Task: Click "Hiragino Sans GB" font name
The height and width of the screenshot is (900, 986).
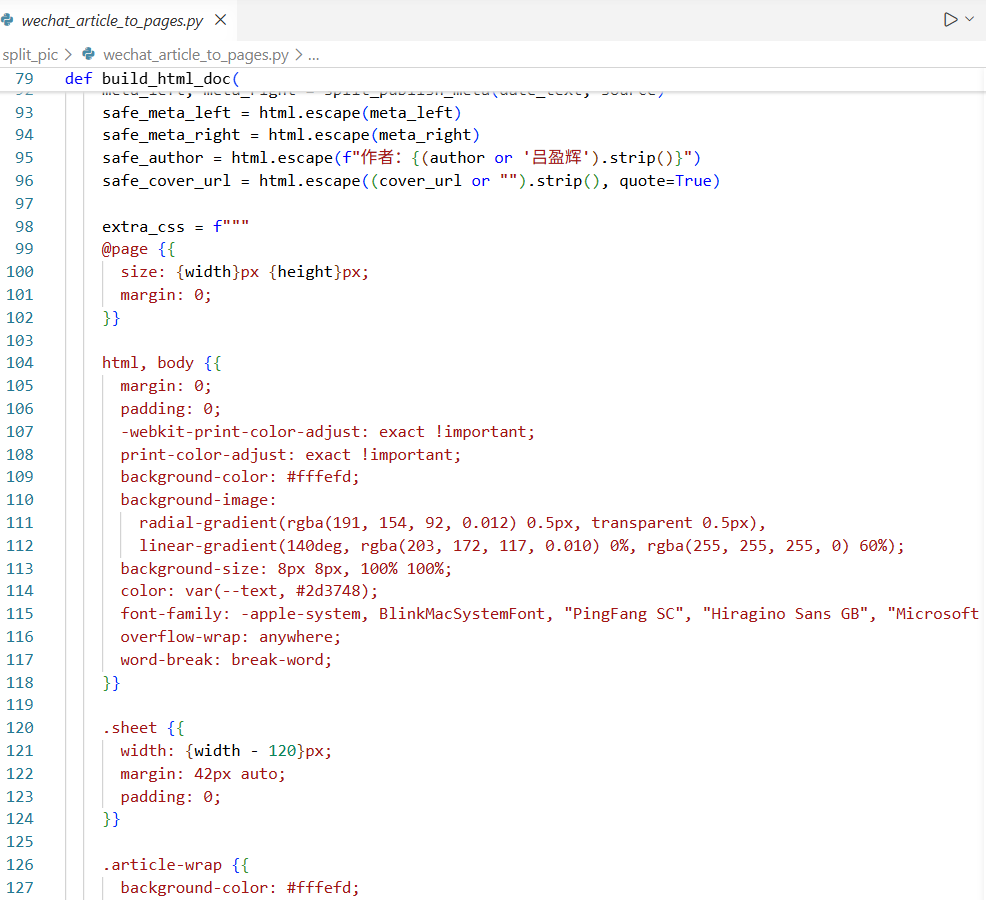Action: click(785, 614)
